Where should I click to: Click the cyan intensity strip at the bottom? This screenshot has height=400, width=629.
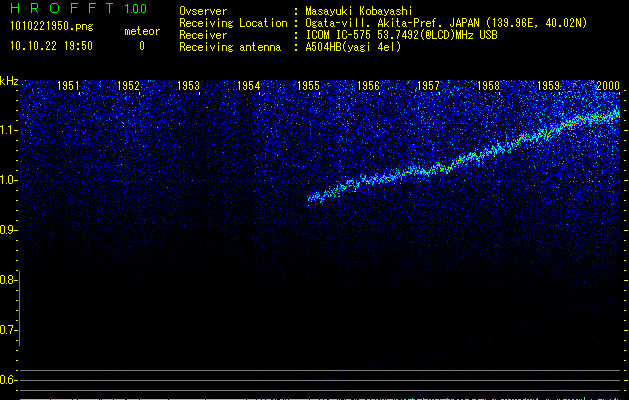pos(320,399)
